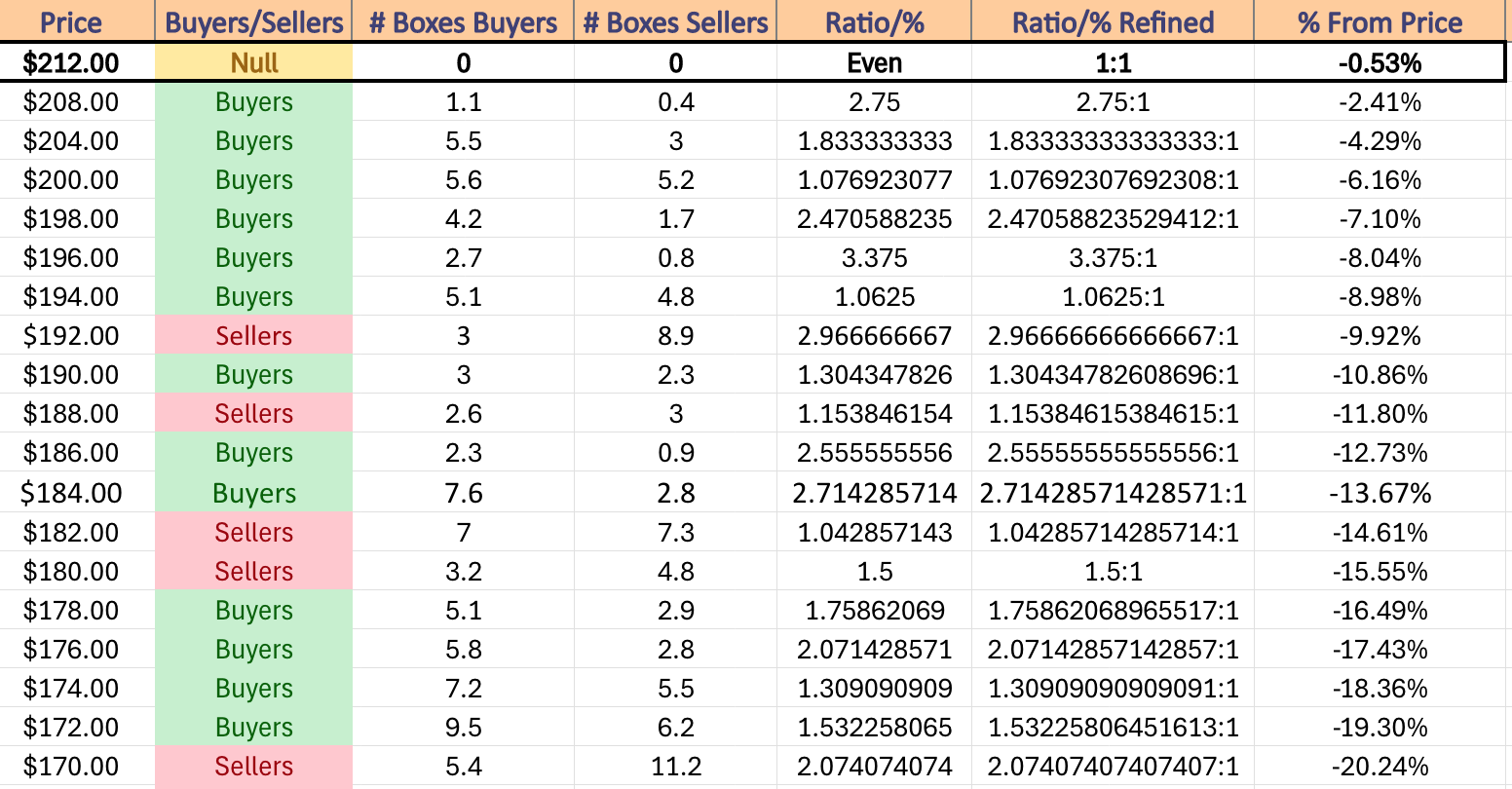Click the 1:1 refined ratio cell
Image resolution: width=1512 pixels, height=789 pixels.
(1114, 62)
